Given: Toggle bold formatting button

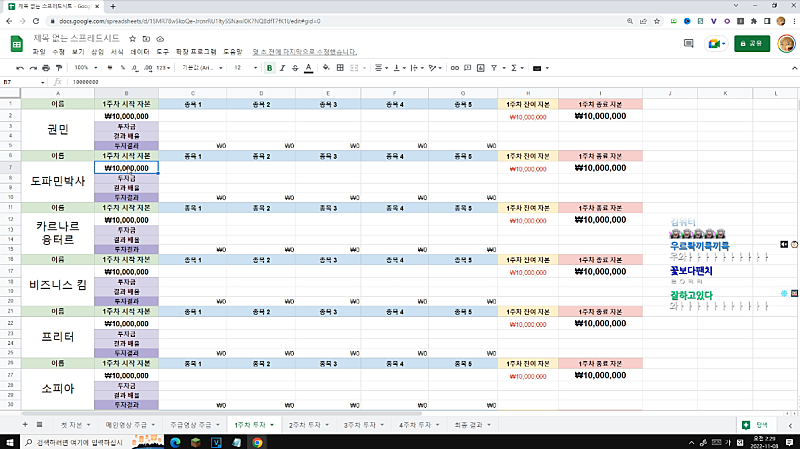Looking at the screenshot, I should [269, 68].
